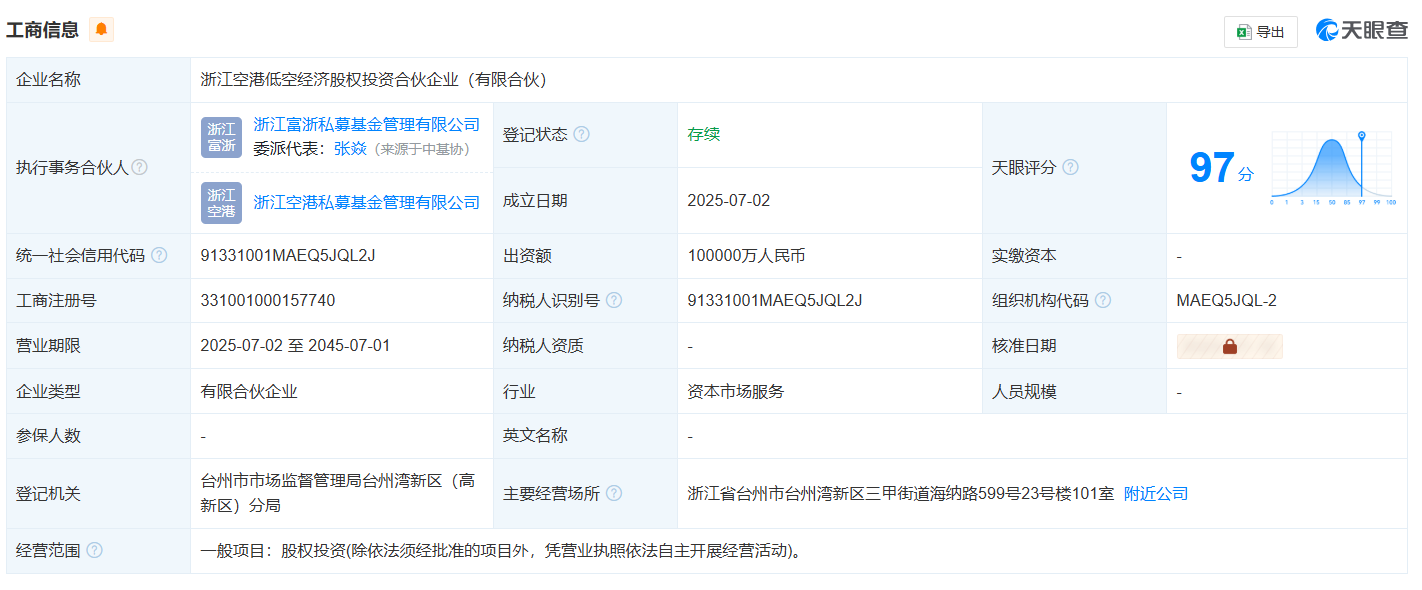Click the 100000万人民币 capital value
This screenshot has height=590, width=1422.
746,255
